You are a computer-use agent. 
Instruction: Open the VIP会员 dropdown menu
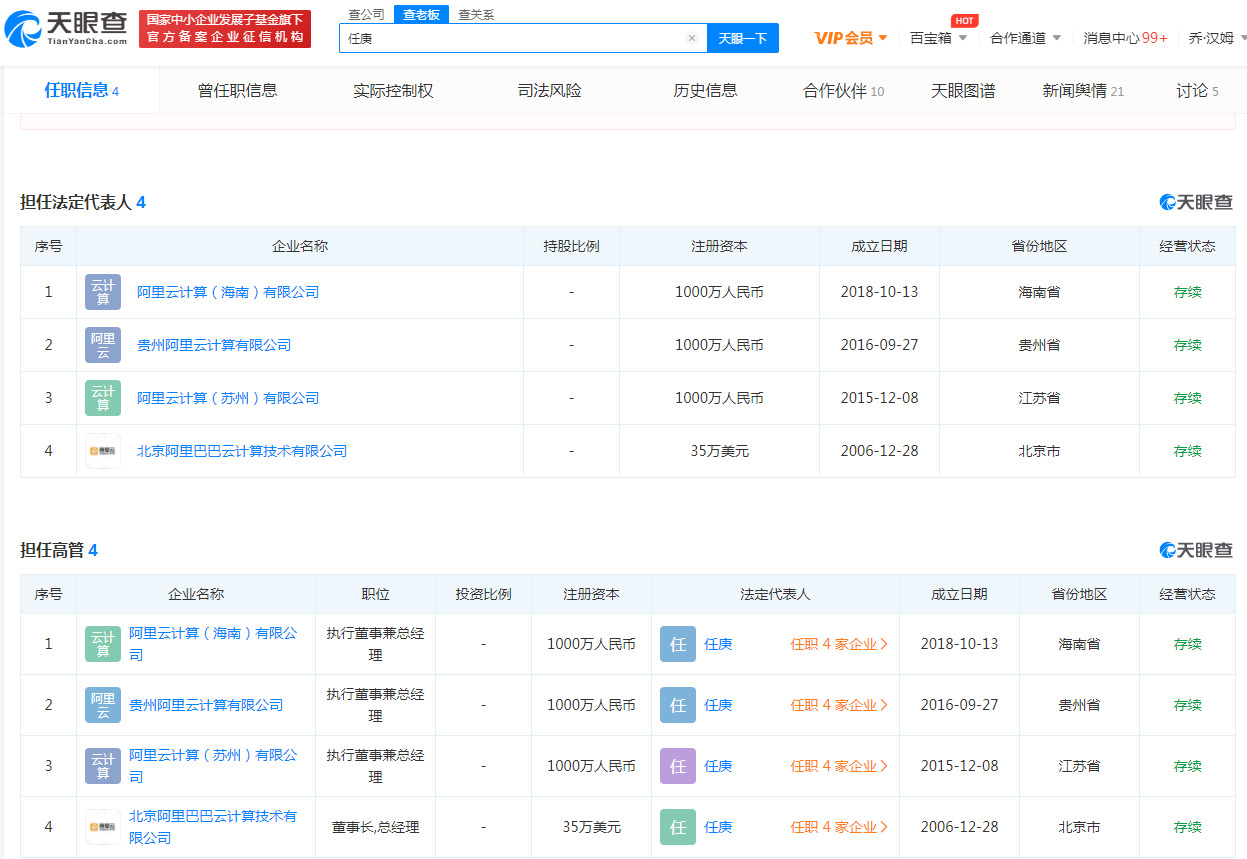point(851,38)
